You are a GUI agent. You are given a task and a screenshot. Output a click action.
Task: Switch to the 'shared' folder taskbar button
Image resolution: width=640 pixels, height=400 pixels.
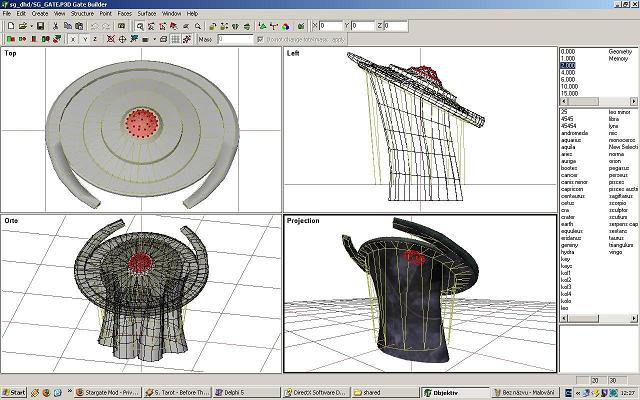pyautogui.click(x=385, y=392)
